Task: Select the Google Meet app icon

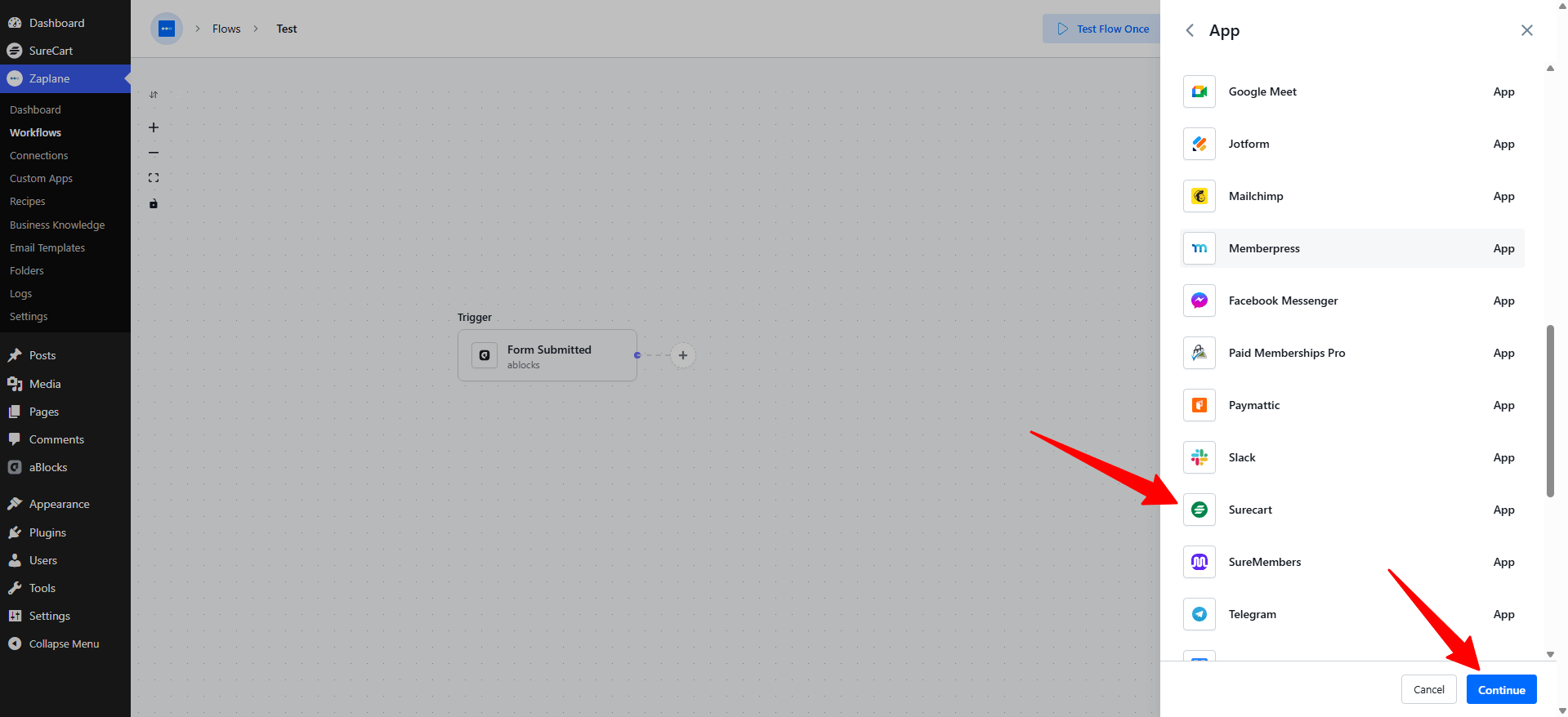Action: point(1199,91)
